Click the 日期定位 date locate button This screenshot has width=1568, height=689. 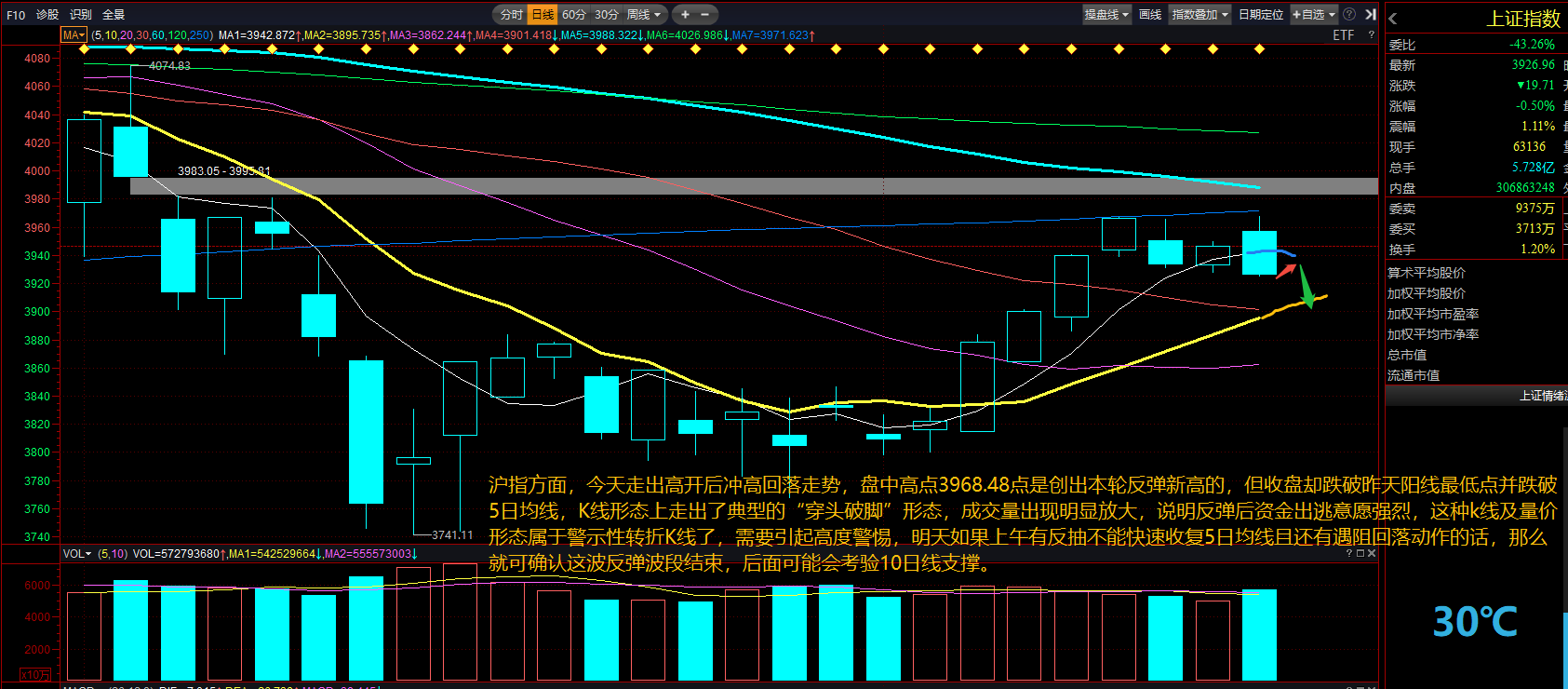(1261, 15)
